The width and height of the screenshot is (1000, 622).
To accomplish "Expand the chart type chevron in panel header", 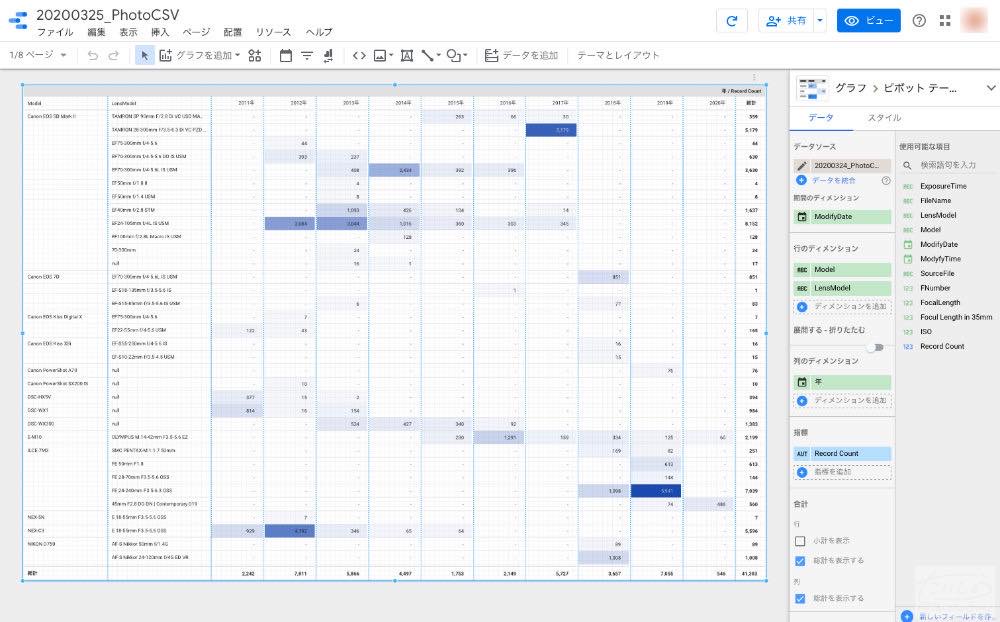I will coord(990,88).
